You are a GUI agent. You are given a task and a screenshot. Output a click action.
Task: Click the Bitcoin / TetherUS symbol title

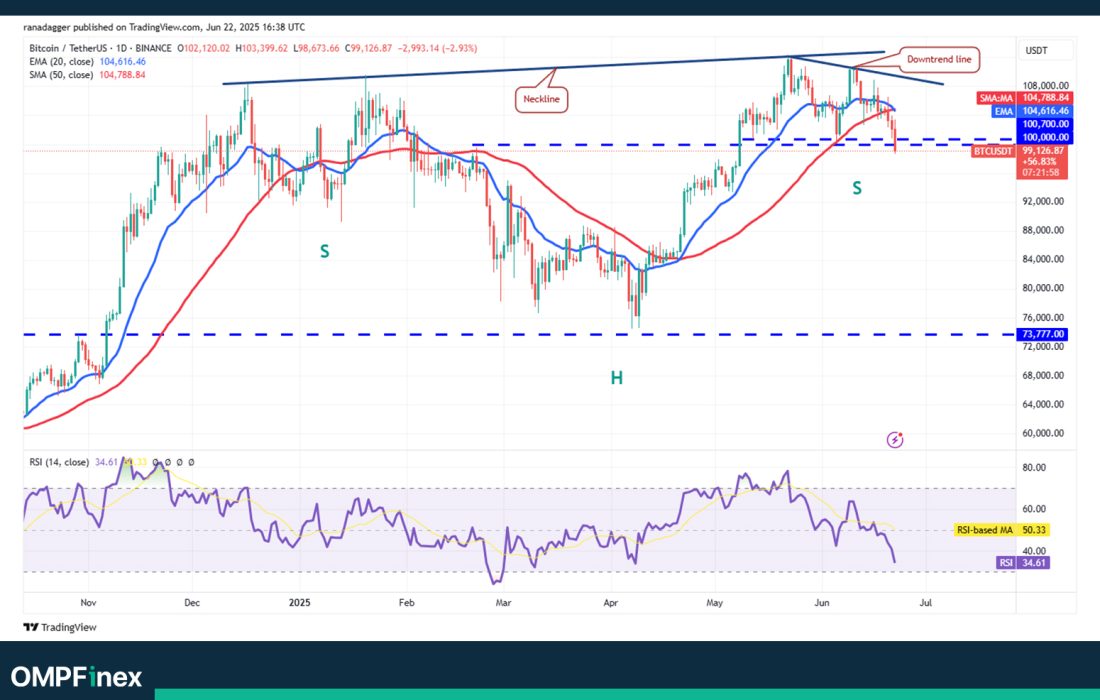[x=66, y=47]
